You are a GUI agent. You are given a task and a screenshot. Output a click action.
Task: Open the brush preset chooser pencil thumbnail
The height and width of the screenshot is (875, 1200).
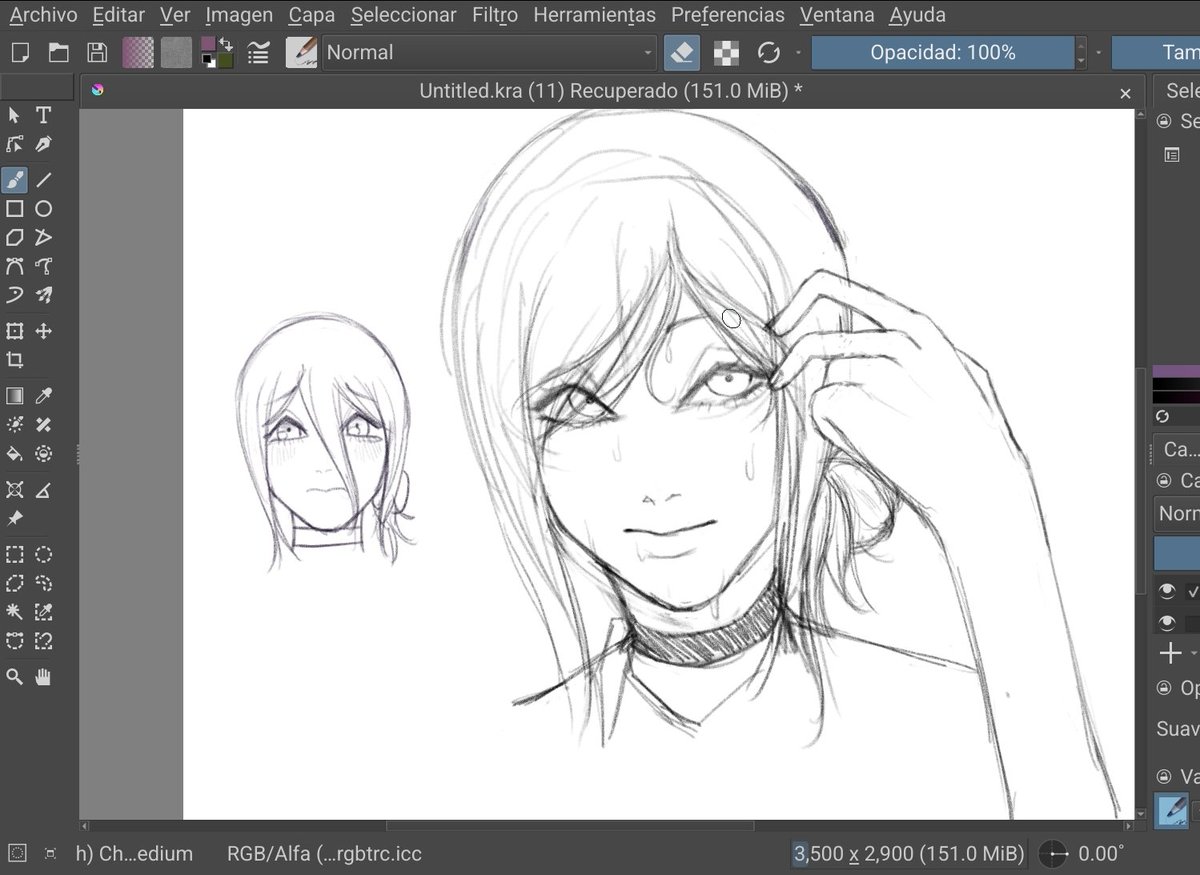[302, 53]
